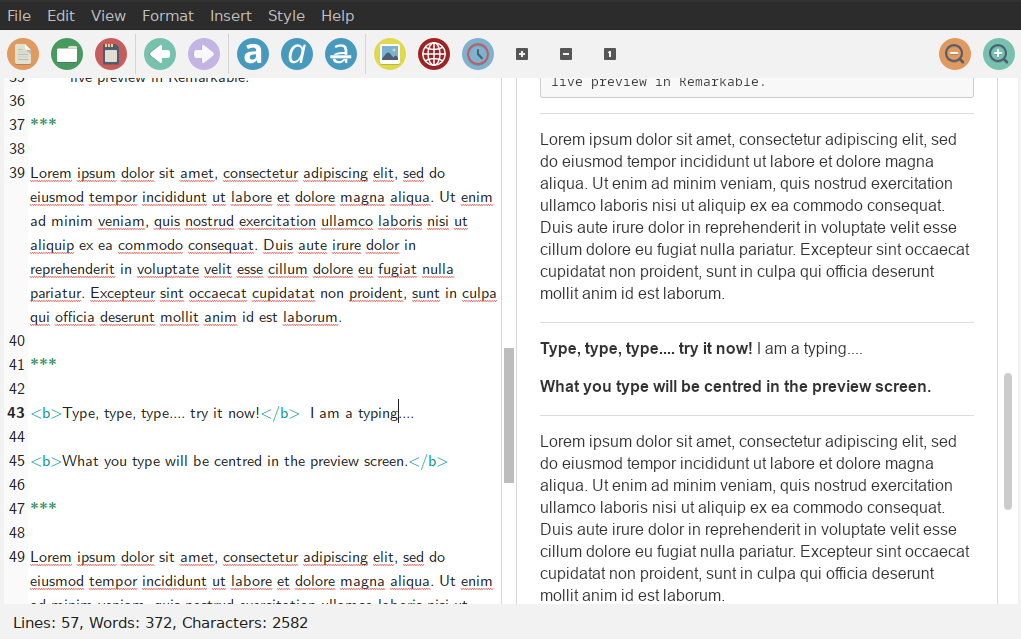Zoom out with orange magnifier icon
Screen dimensions: 1021x639
click(955, 54)
